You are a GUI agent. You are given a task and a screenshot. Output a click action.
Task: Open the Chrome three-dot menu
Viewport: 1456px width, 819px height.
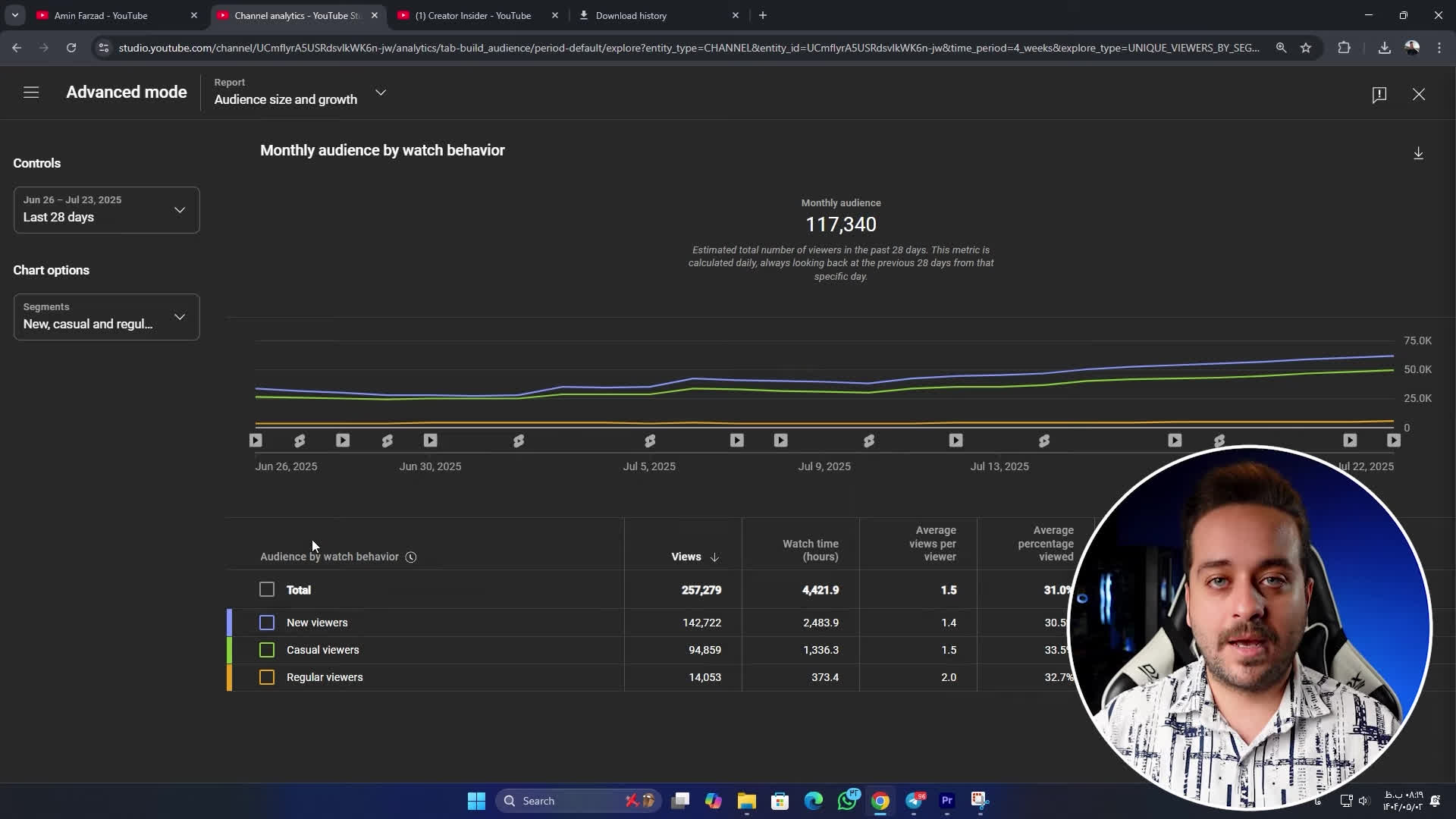click(1439, 48)
